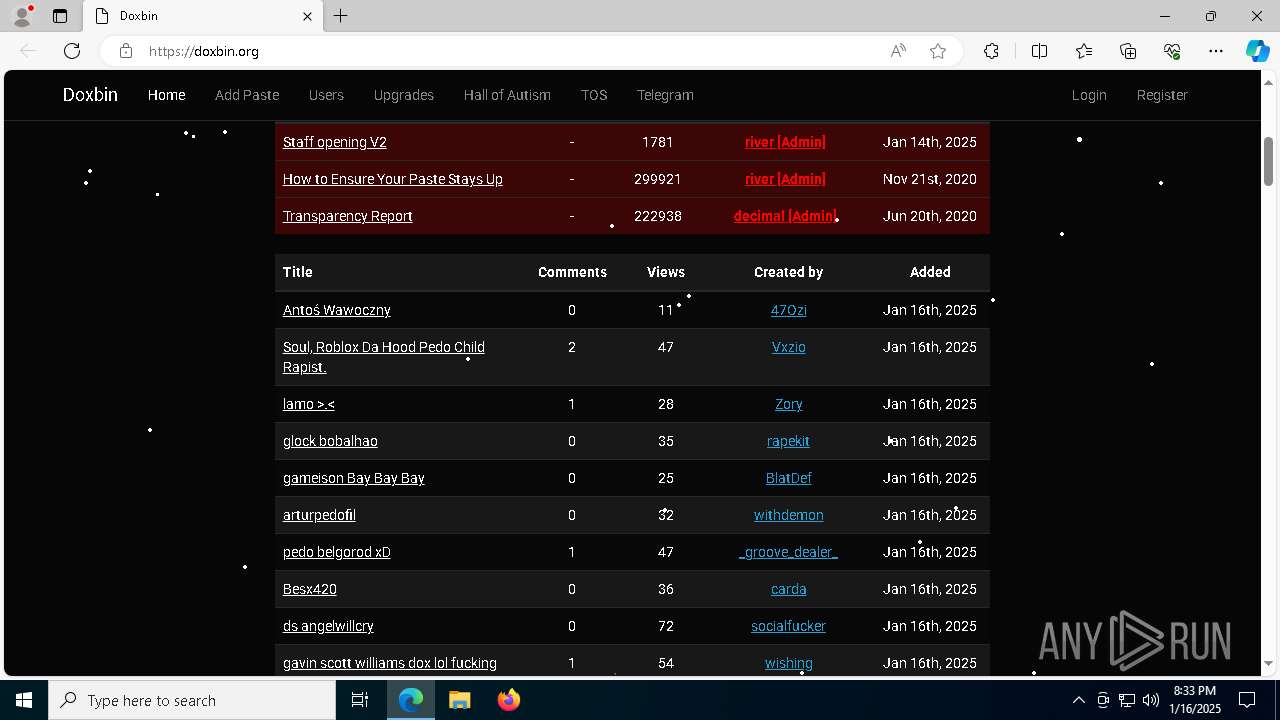Open user Vxzio profile link

[x=789, y=347]
